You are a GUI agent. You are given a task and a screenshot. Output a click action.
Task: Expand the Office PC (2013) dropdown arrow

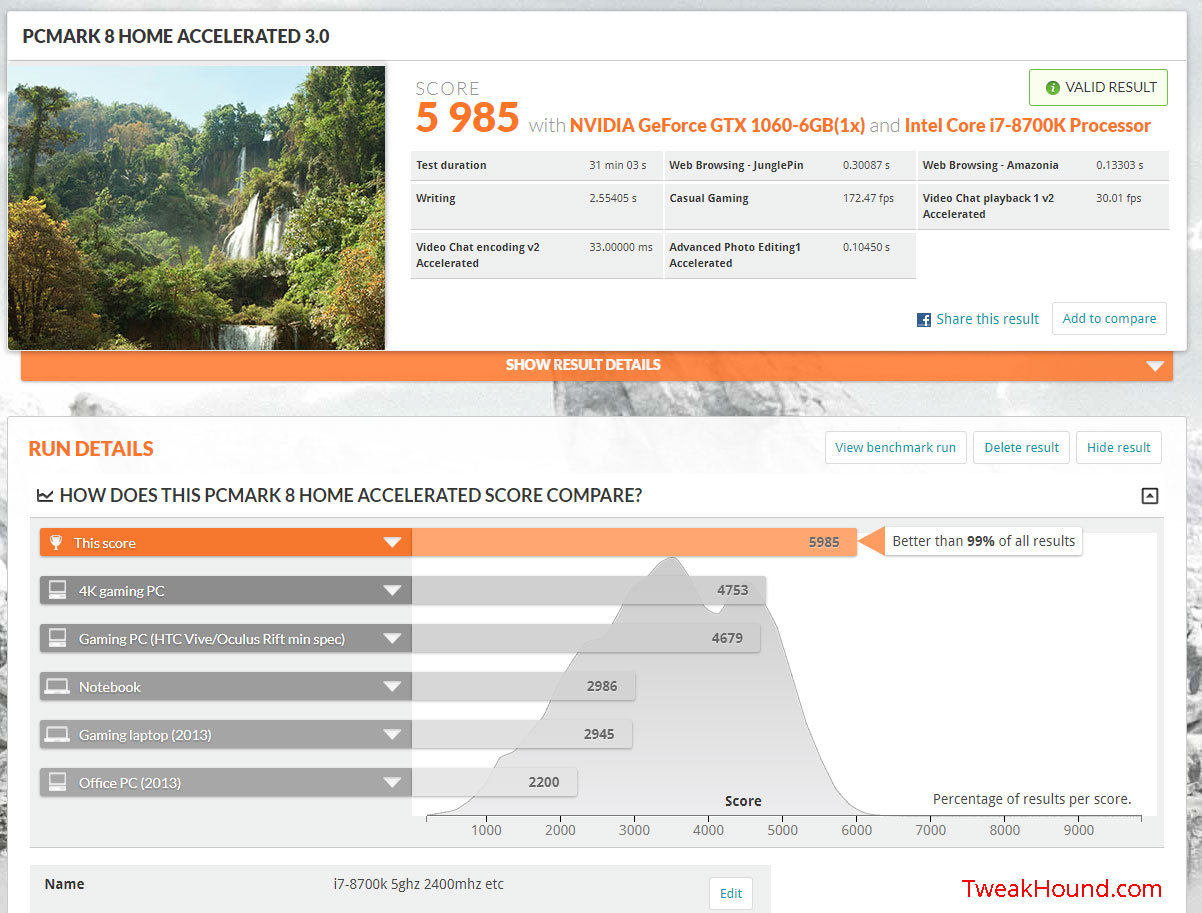[392, 783]
